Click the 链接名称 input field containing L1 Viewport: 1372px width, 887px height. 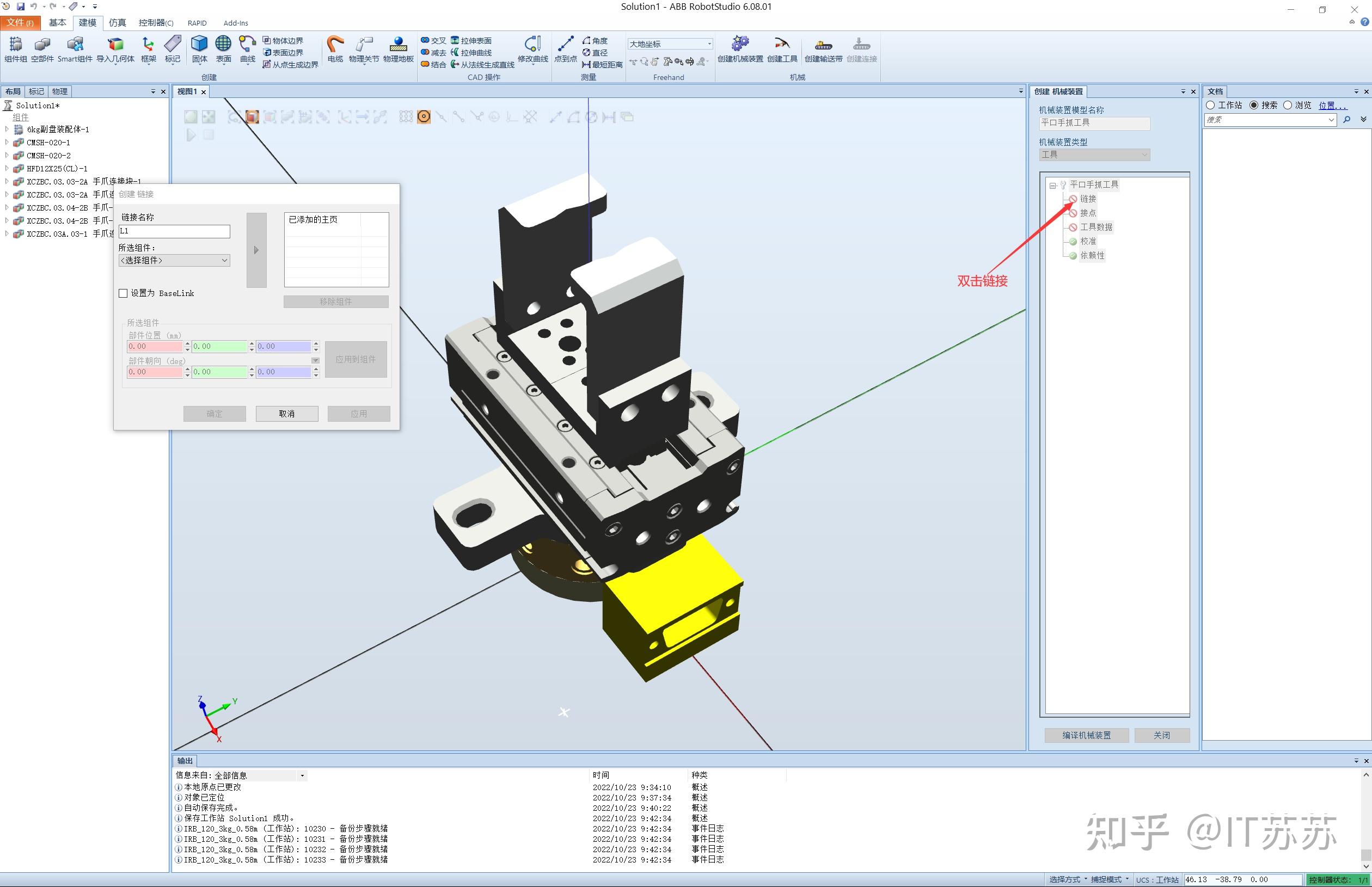coord(174,231)
